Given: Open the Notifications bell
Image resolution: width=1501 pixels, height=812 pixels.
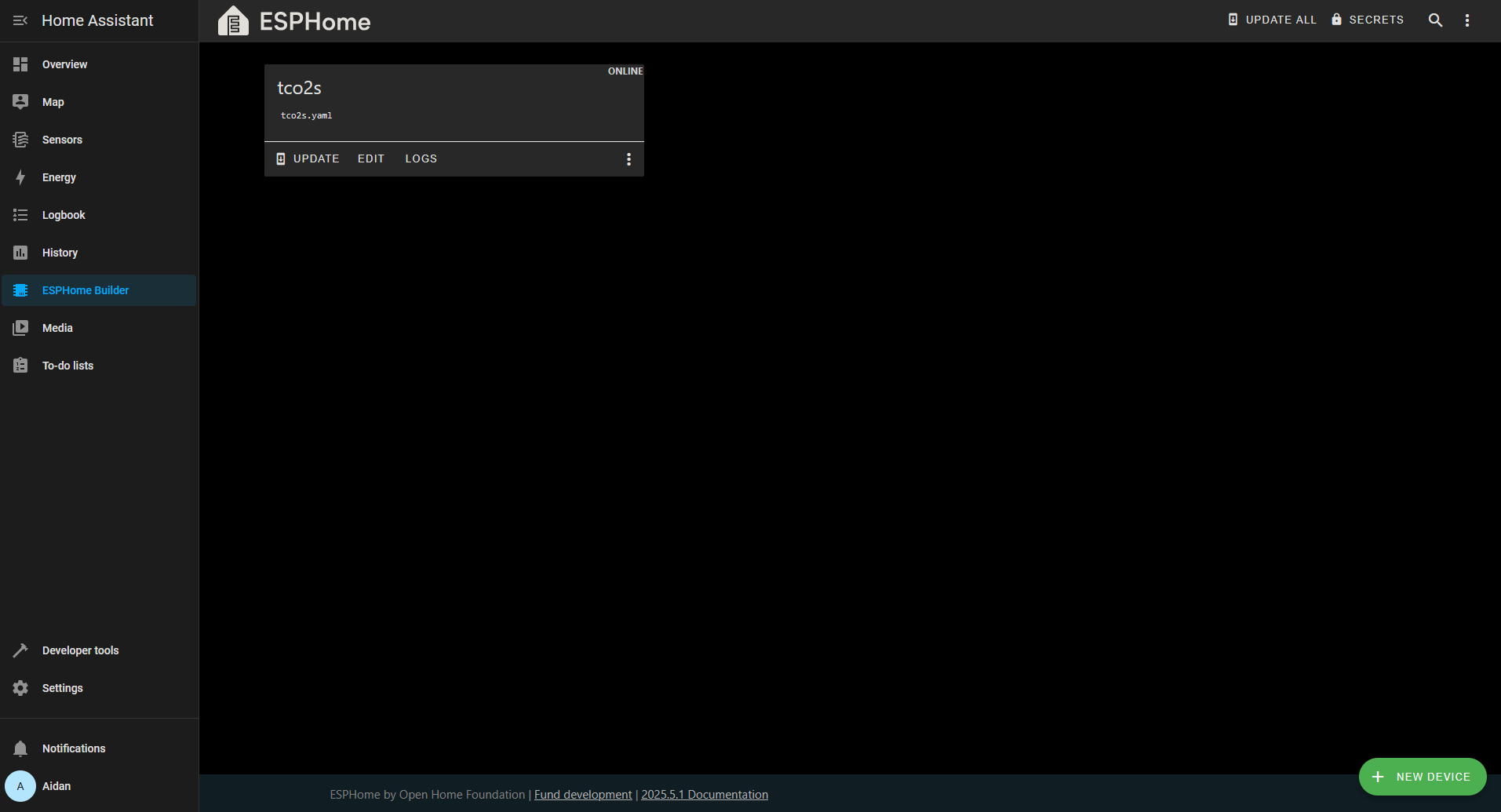Looking at the screenshot, I should click(20, 748).
